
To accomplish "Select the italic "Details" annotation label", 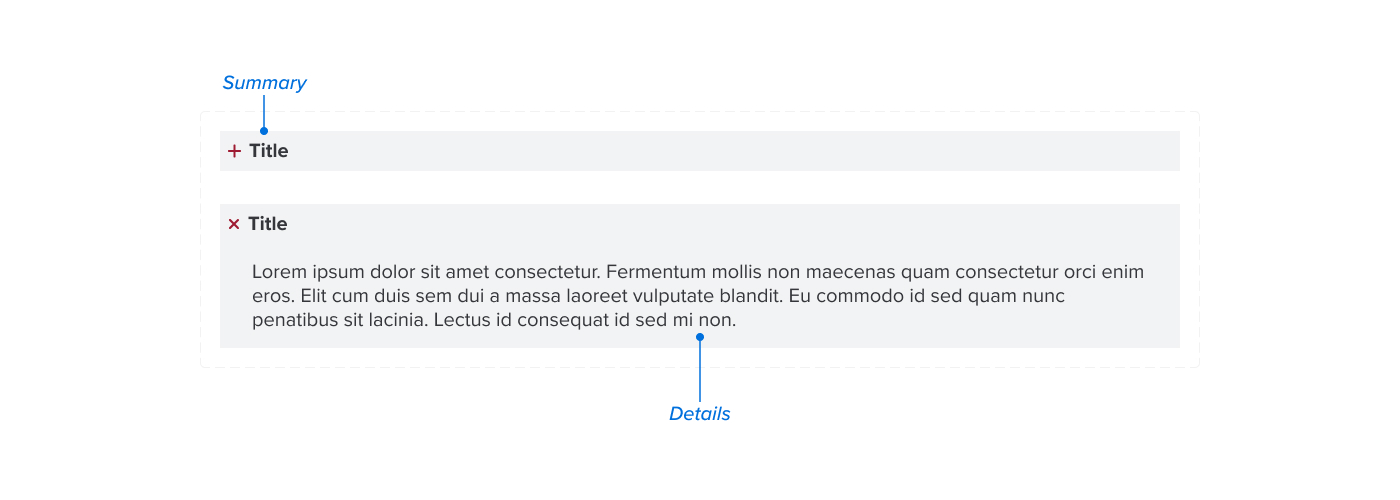I will click(700, 414).
